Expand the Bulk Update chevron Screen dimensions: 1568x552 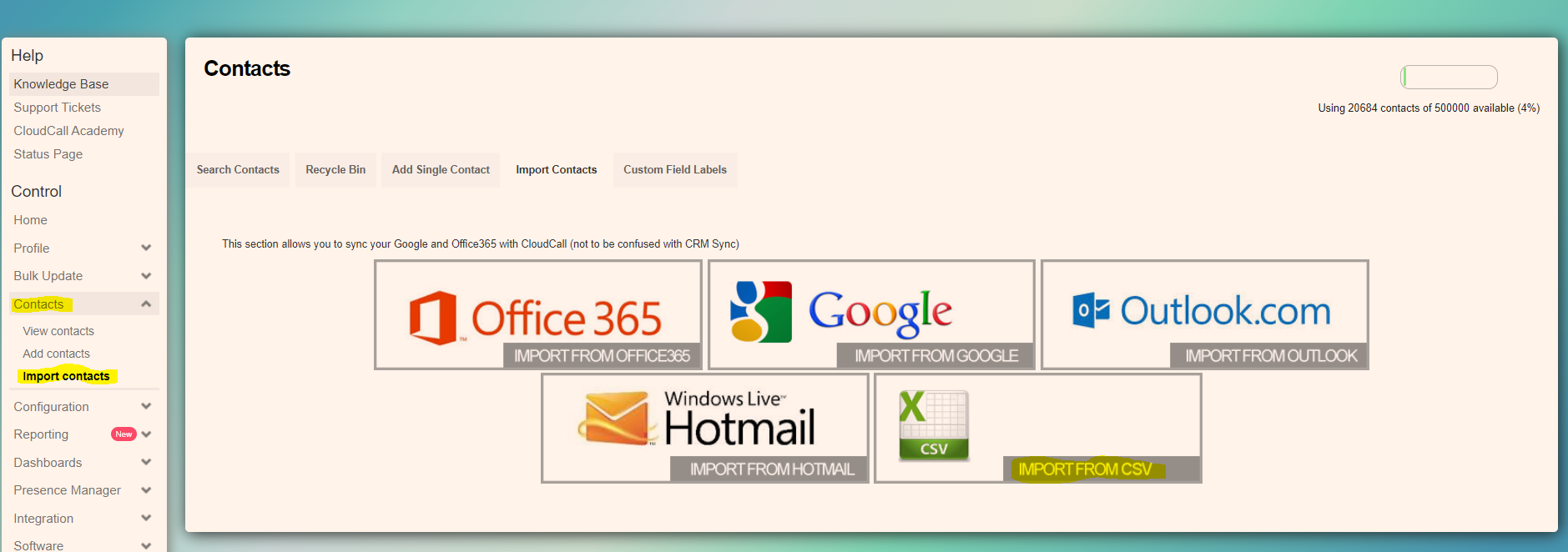146,276
